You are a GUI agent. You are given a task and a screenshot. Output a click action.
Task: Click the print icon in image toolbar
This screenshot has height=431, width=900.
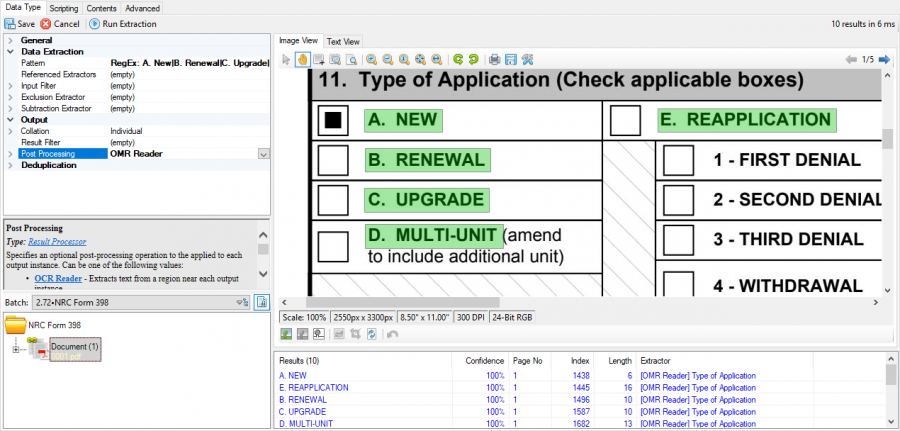pyautogui.click(x=494, y=60)
